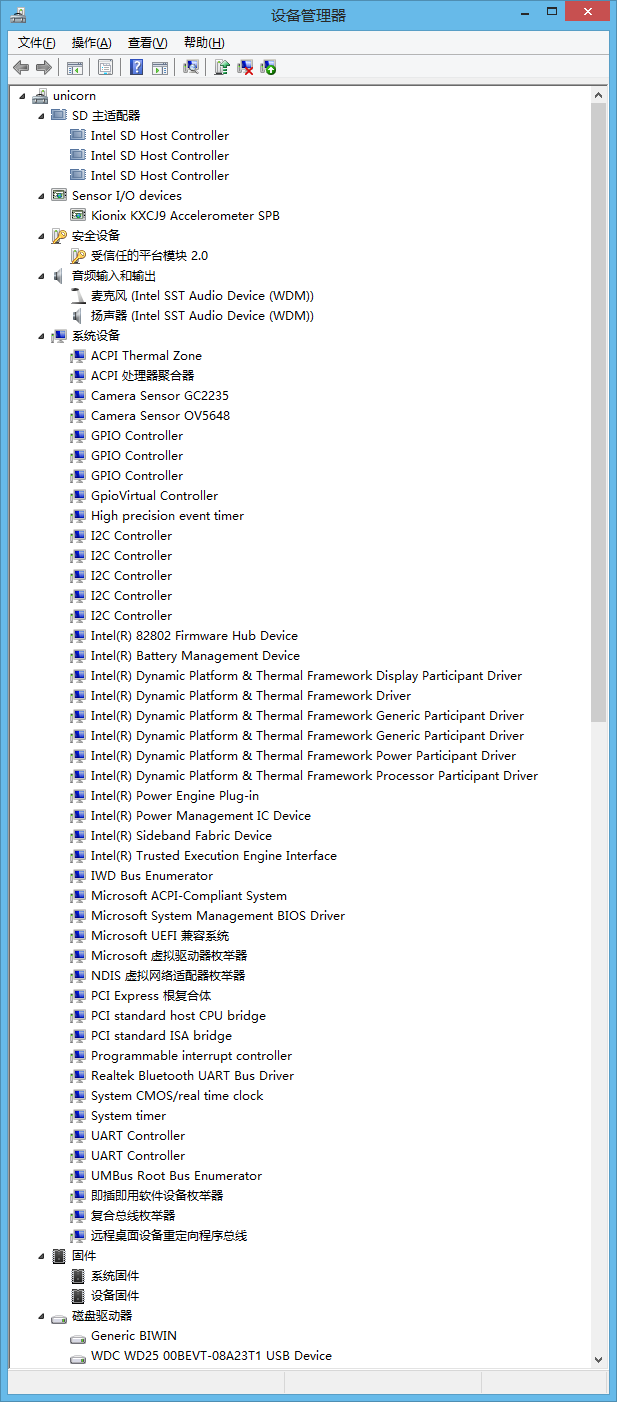Click the Sensor I/O devices category icon
Viewport: 617px width, 1402px height.
(x=59, y=196)
